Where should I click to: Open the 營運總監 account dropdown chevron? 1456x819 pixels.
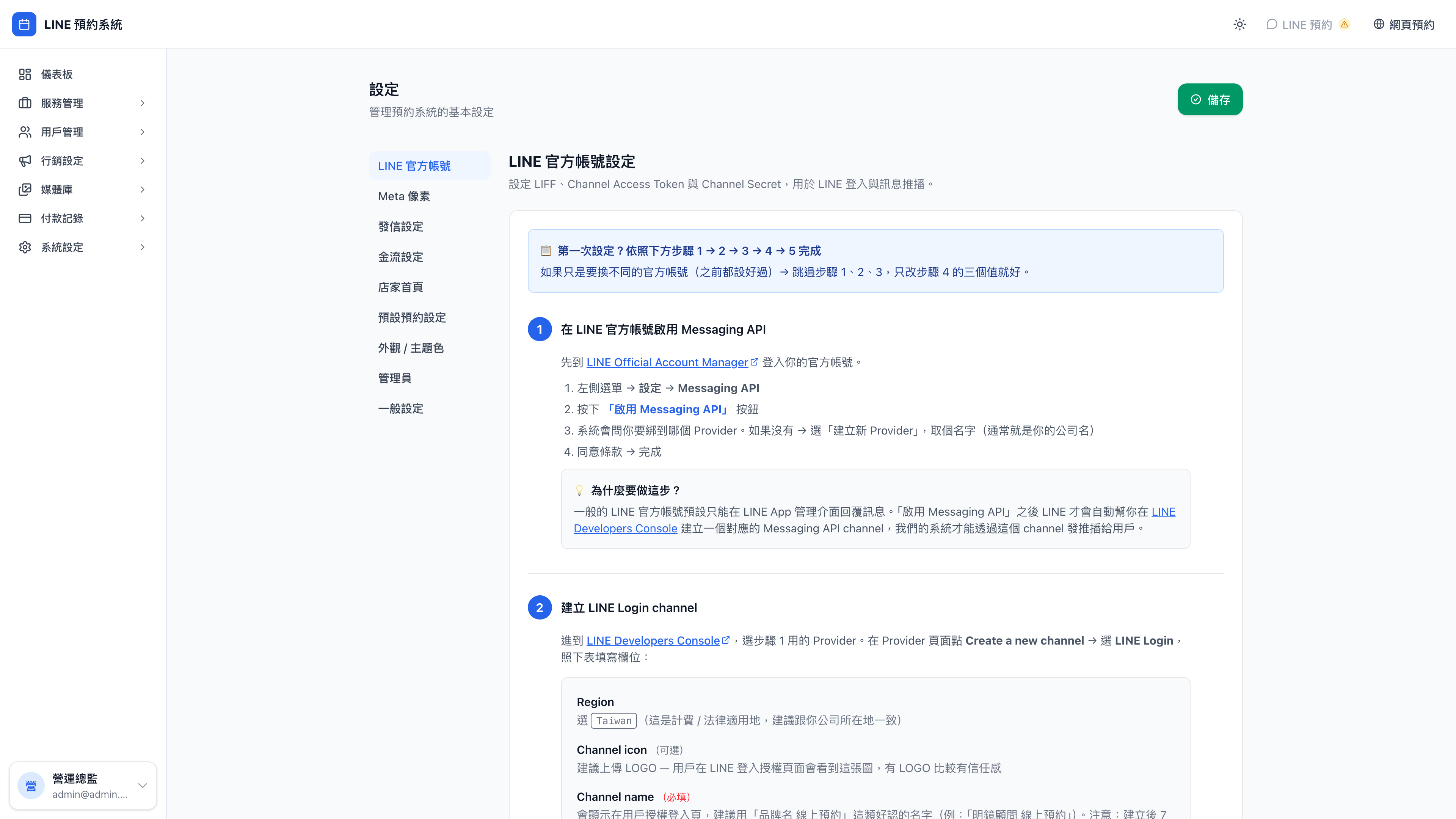[x=143, y=786]
